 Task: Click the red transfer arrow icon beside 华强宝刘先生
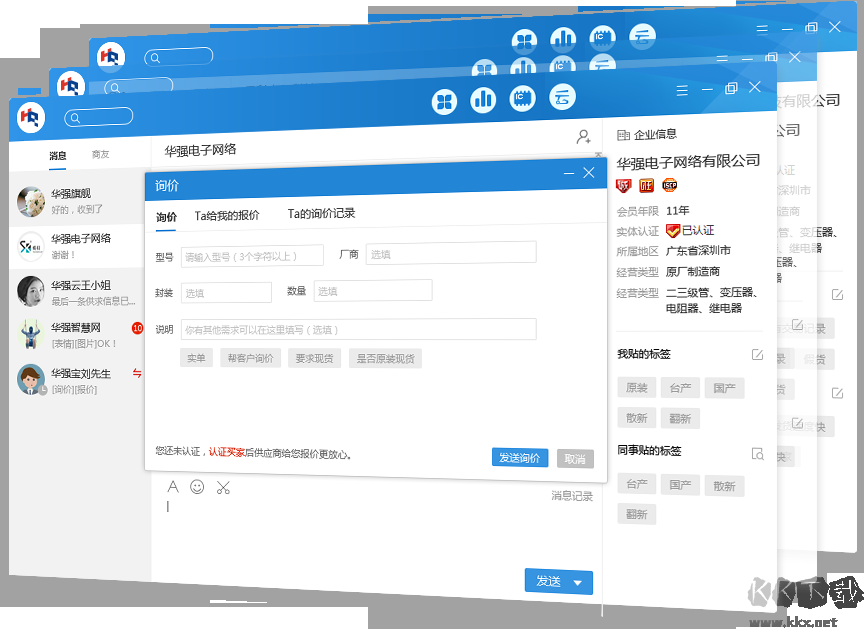click(x=137, y=373)
